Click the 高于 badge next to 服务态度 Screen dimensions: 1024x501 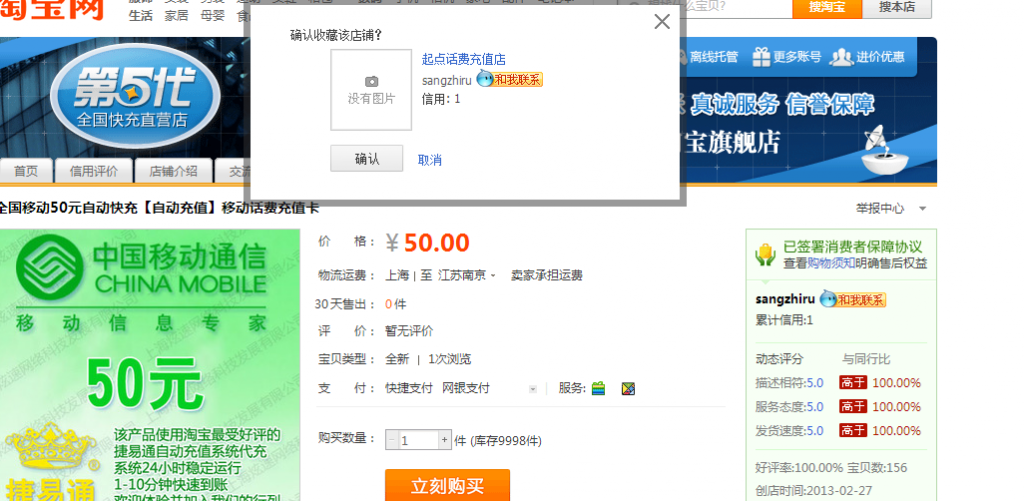point(853,407)
